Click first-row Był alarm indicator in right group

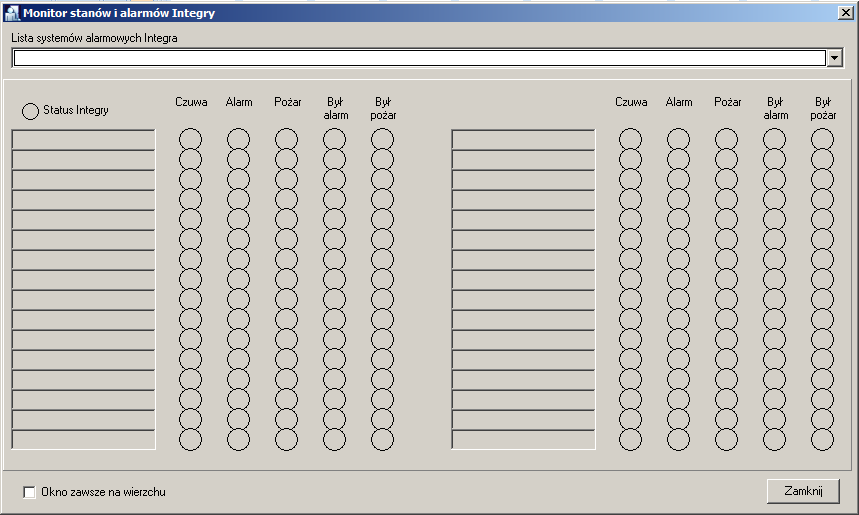click(774, 139)
